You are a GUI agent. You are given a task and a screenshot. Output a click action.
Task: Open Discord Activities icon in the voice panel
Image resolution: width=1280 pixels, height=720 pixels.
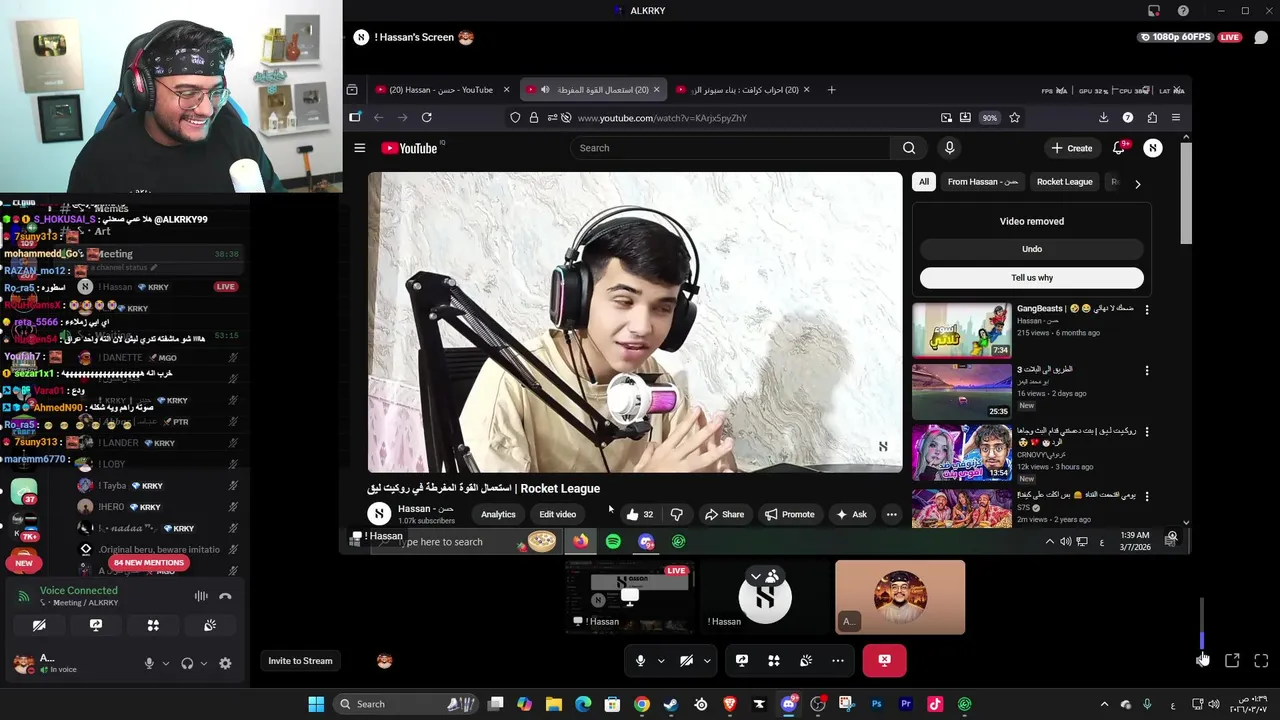tap(153, 625)
